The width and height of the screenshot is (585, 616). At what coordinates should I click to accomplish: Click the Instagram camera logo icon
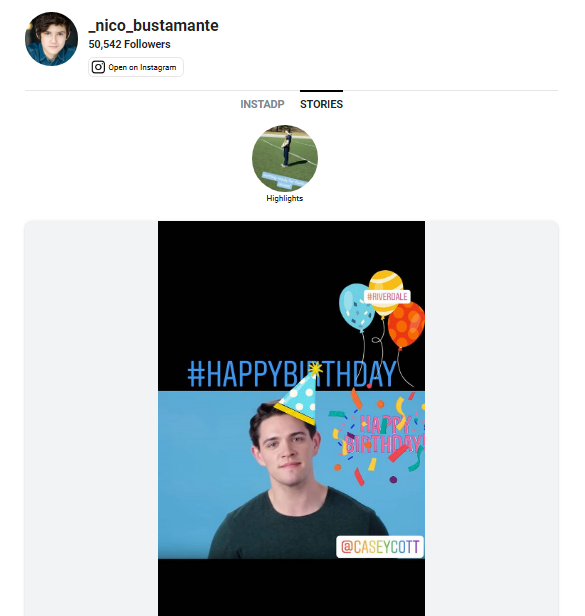click(x=98, y=67)
